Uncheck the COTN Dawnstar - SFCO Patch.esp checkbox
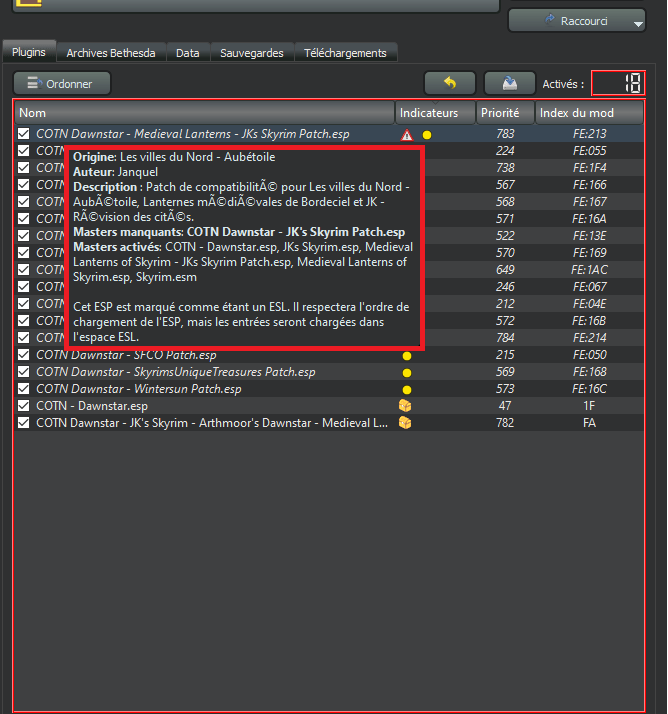This screenshot has height=714, width=668. coord(24,355)
